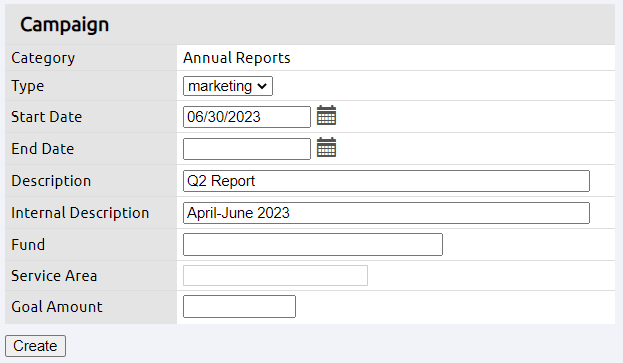Click the Goal Amount input field
Screen dimensions: 623x363
[239, 307]
